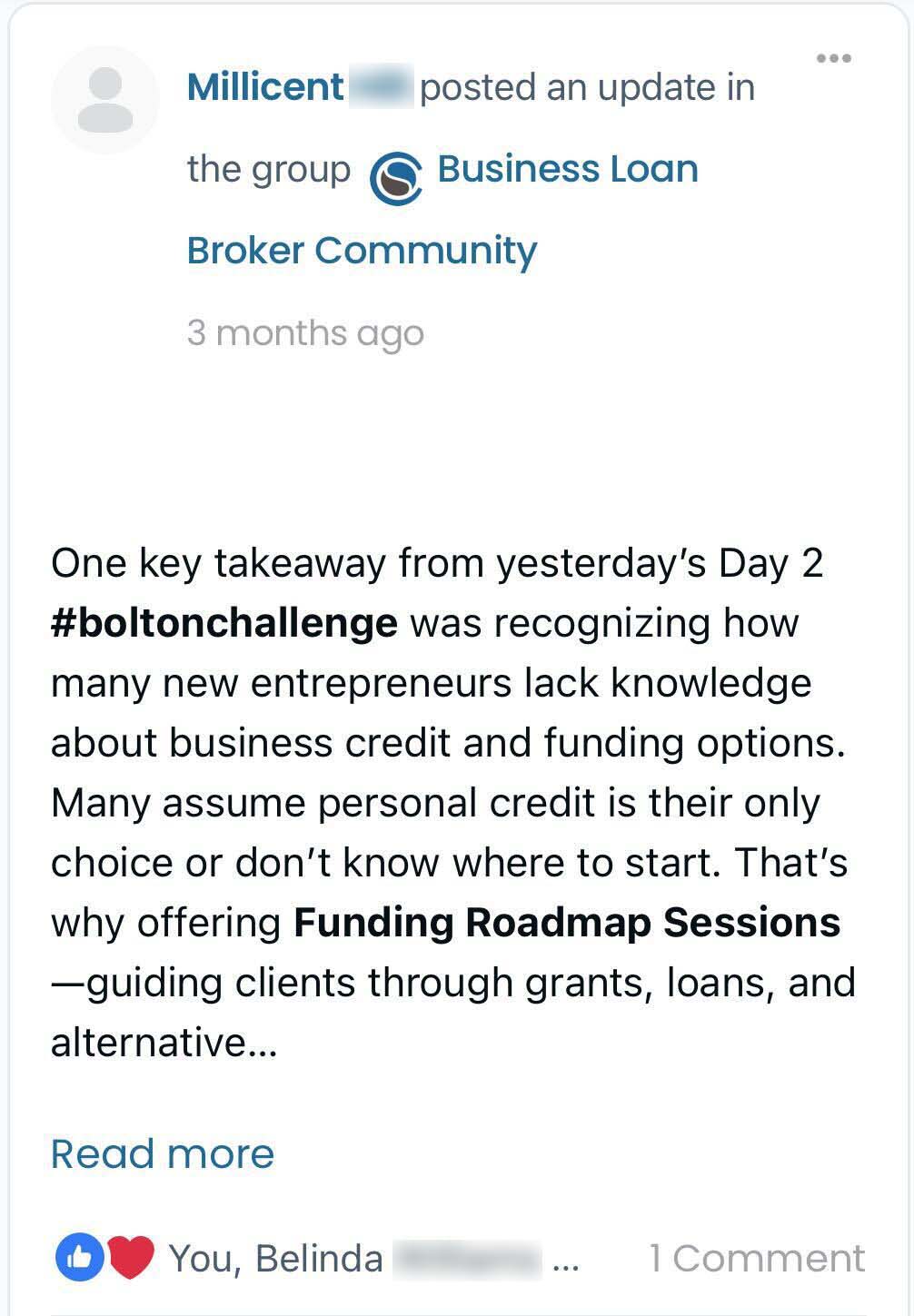Open the 1 Comment thread
Screen dimensions: 914x1316
[756, 1258]
